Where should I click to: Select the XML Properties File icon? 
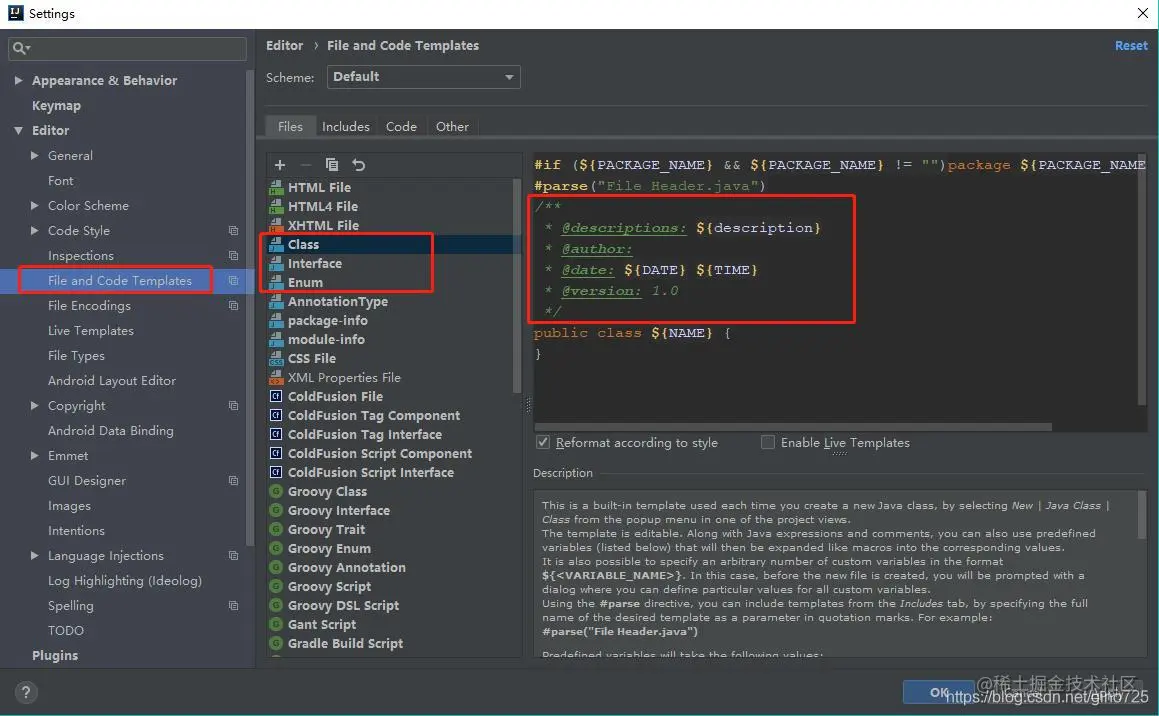276,378
